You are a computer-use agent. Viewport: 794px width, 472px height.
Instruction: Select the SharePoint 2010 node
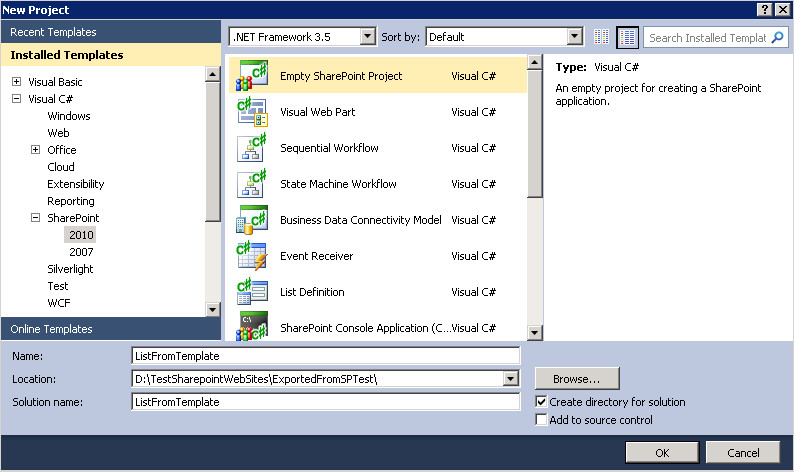point(81,235)
